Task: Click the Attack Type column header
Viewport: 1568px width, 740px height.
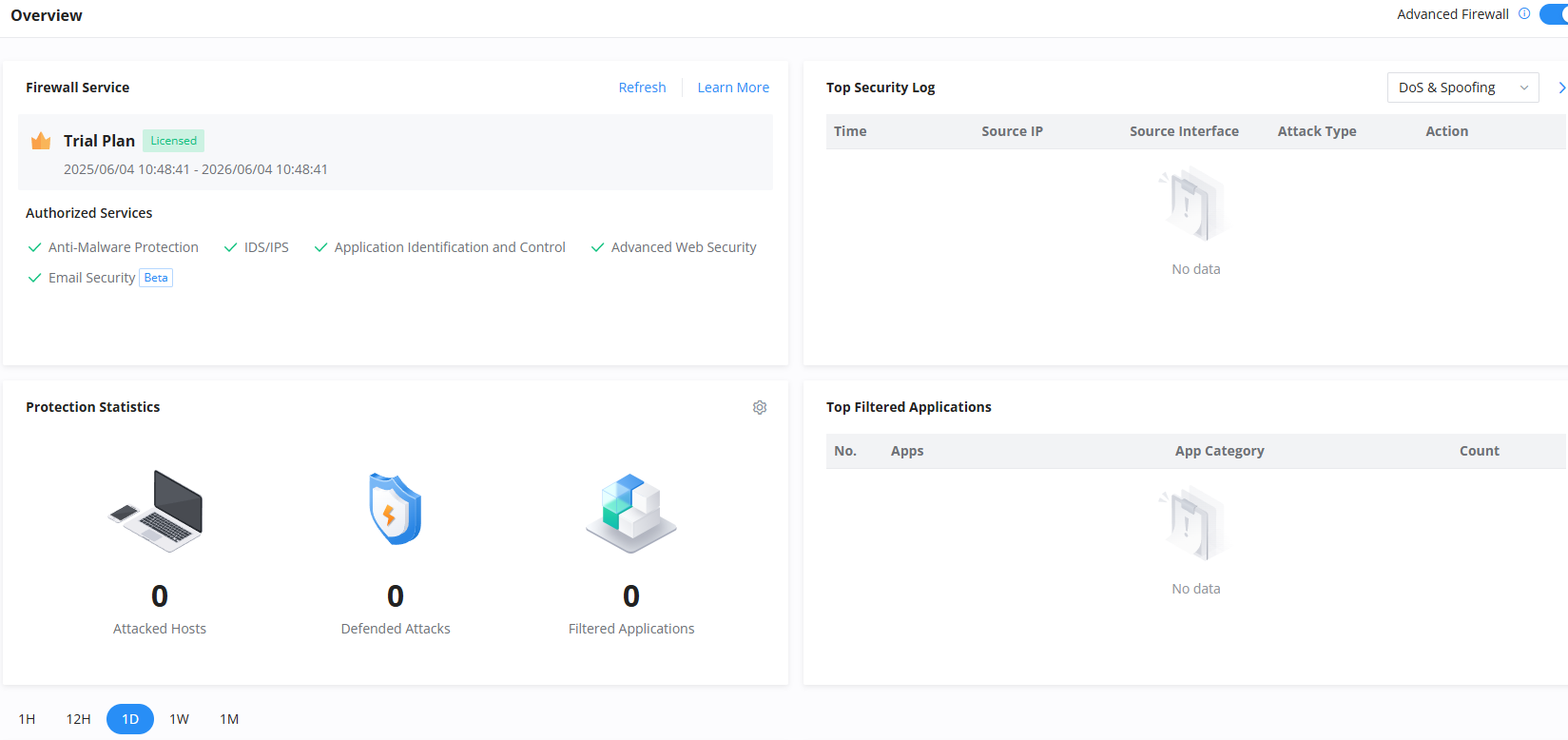Action: tap(1317, 131)
